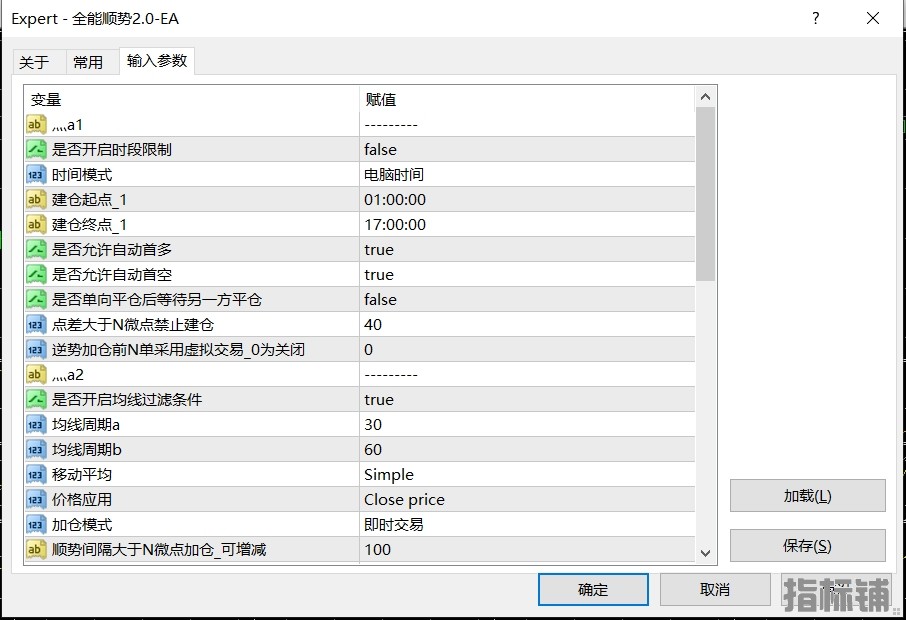
Task: Select the 是否开启时段限制 row label
Action: [112, 150]
